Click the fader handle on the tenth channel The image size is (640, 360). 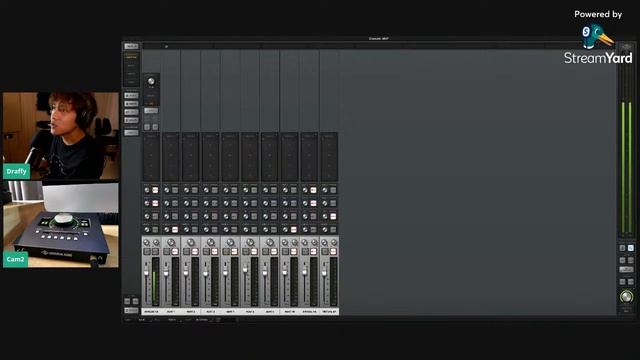point(324,273)
